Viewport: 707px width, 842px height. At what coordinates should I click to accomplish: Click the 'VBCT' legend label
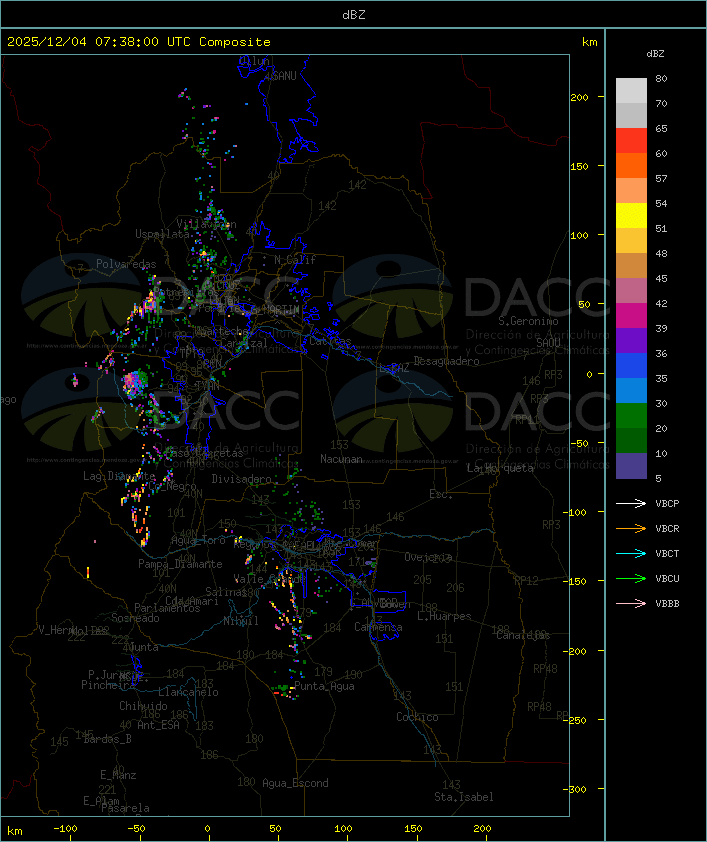coord(667,554)
